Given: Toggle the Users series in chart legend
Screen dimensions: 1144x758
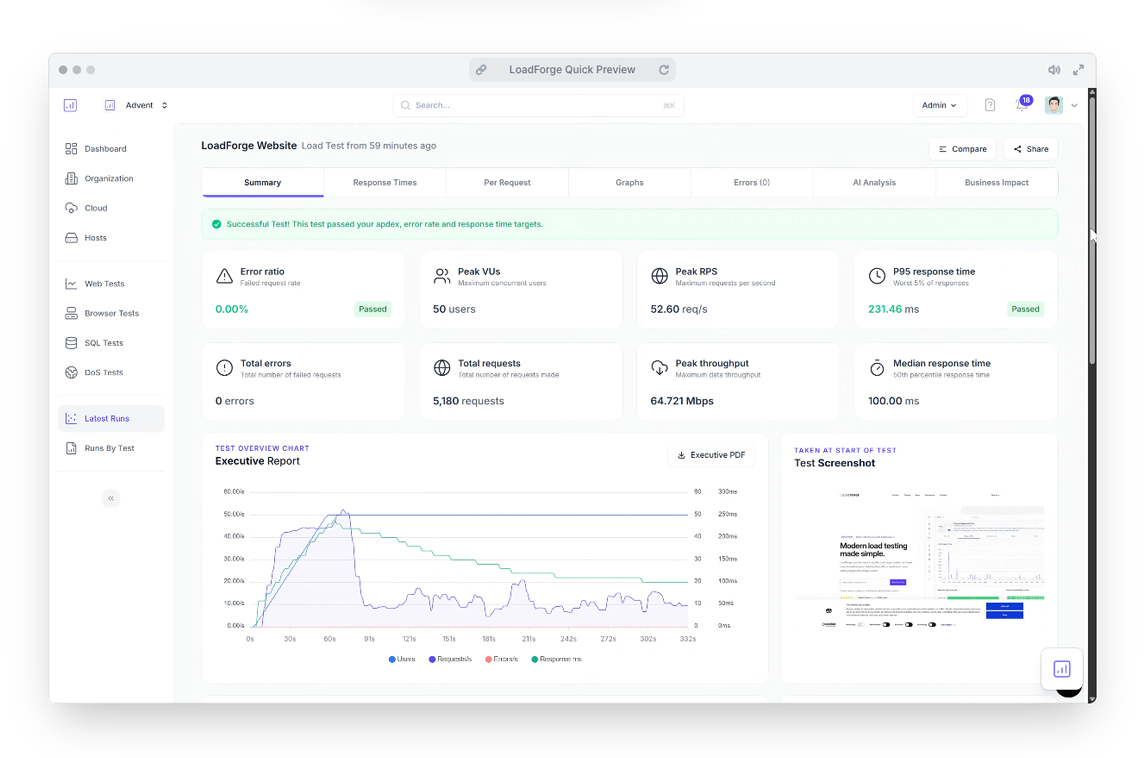Looking at the screenshot, I should coord(402,659).
